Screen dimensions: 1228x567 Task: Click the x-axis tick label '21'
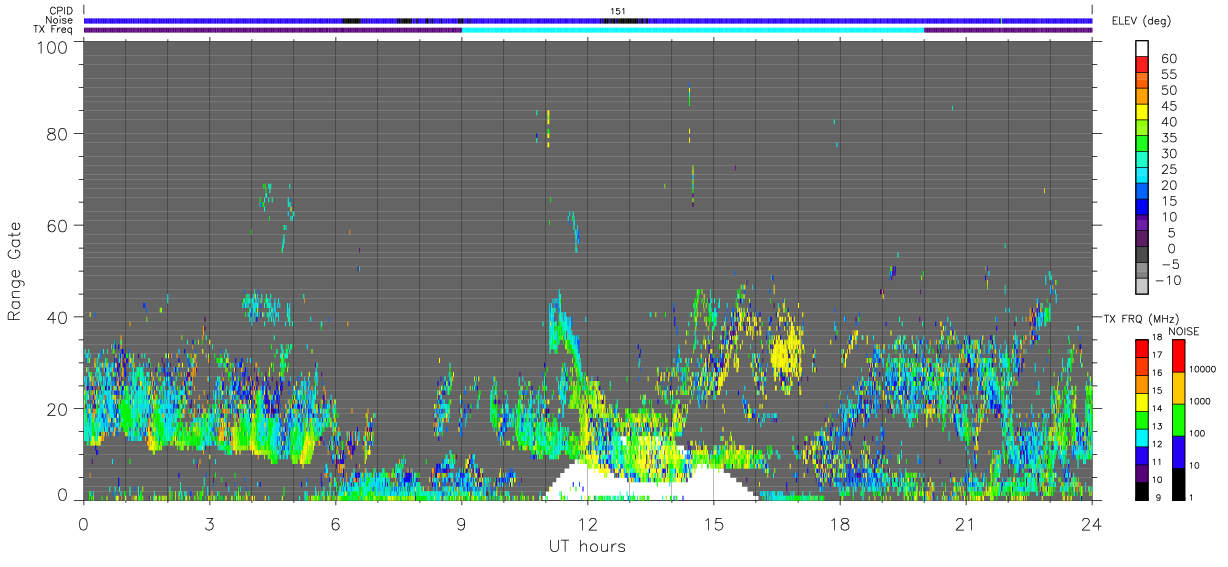[965, 523]
